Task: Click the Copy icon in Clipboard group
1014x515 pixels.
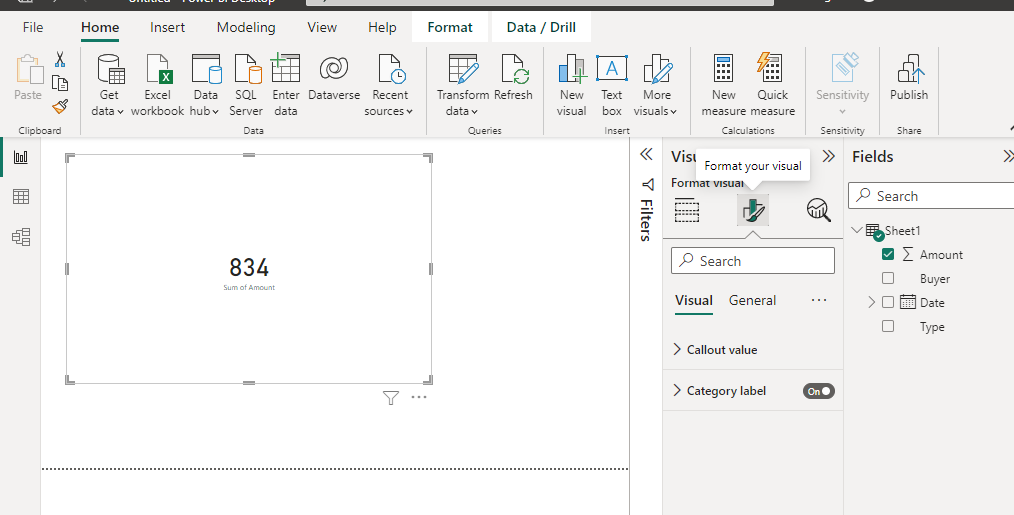Action: tap(59, 83)
